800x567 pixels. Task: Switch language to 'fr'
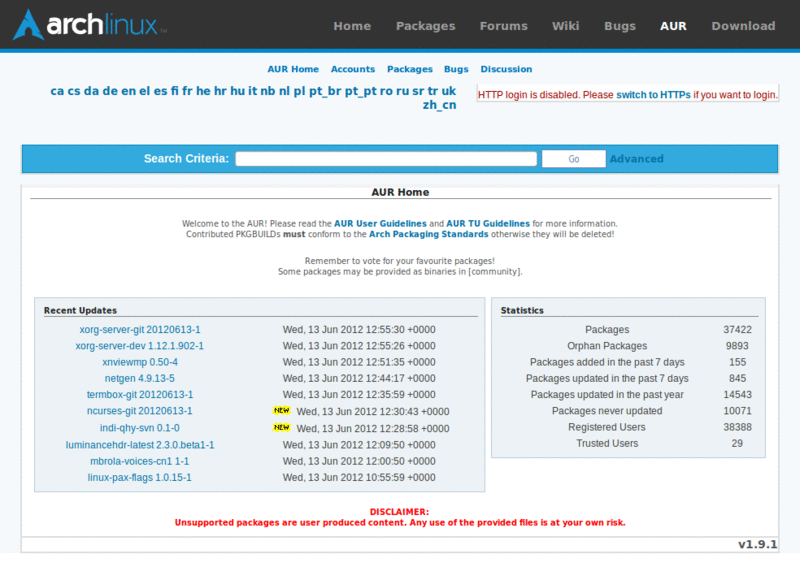[188, 91]
